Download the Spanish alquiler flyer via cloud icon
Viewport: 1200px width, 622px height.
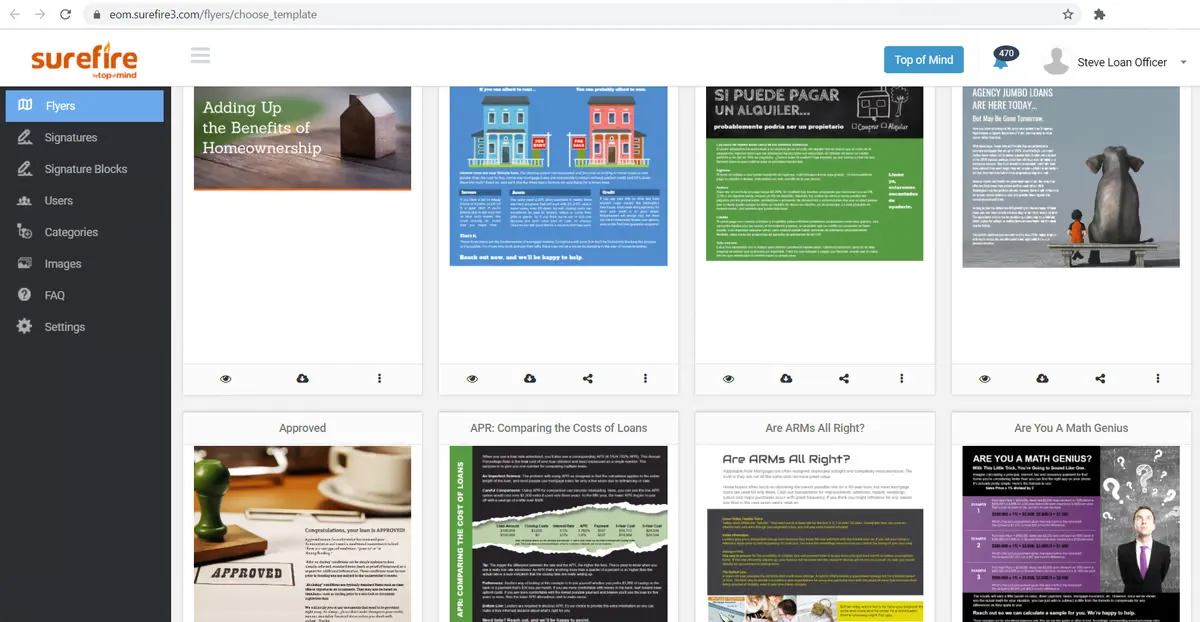click(x=786, y=379)
